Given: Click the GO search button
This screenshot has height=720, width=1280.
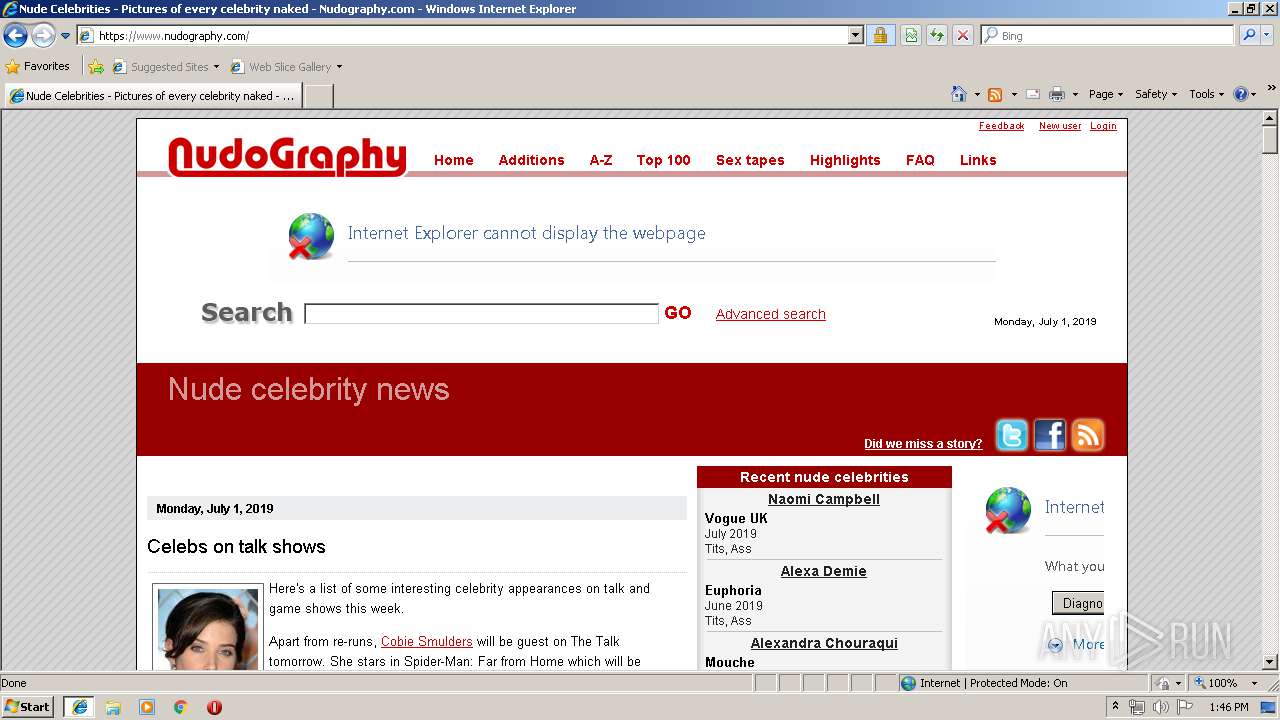Looking at the screenshot, I should point(678,313).
